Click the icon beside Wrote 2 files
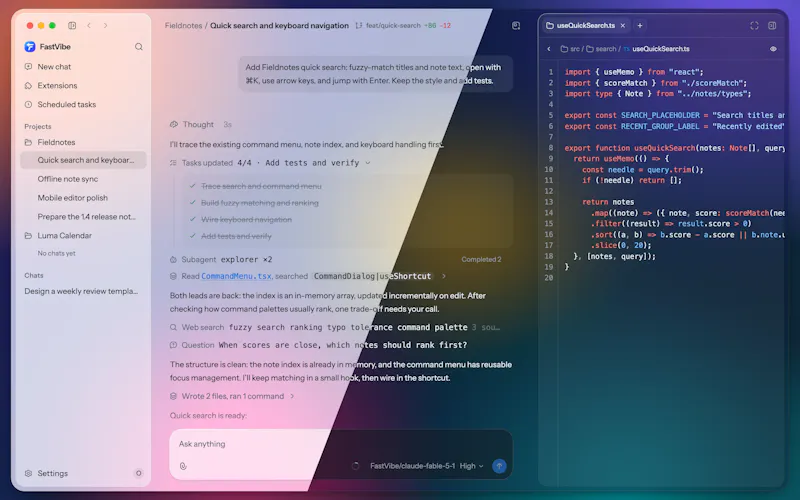This screenshot has height=500, width=800. (173, 396)
